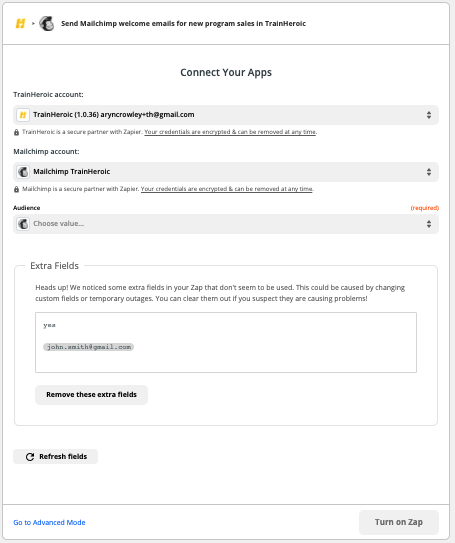Click the TrainHeroic logo icon in header

[x=20, y=24]
